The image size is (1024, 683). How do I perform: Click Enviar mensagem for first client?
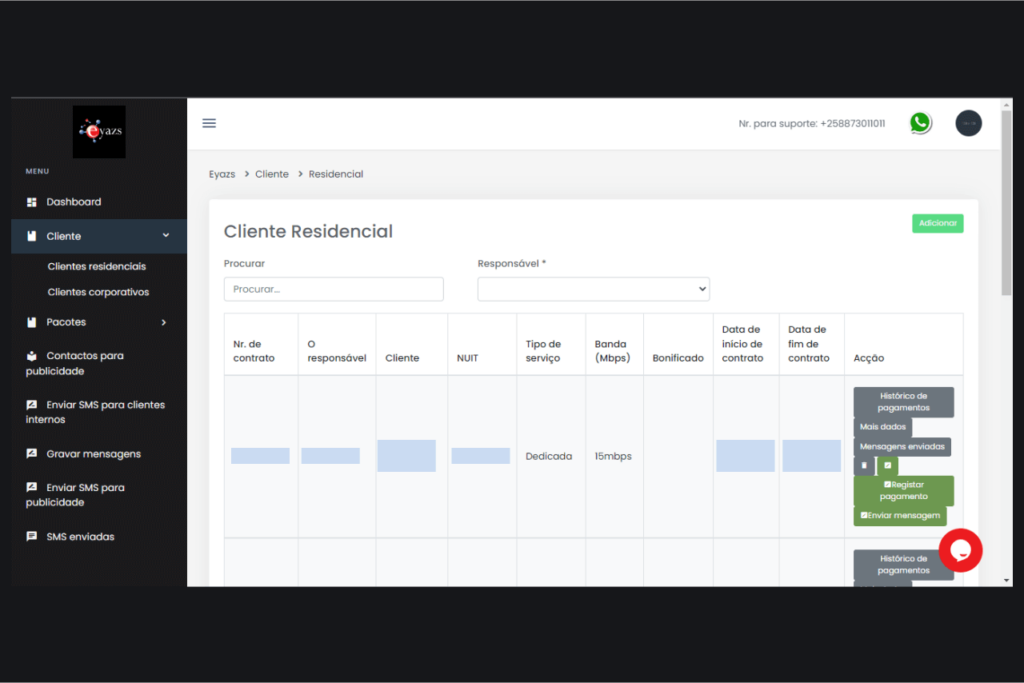pyautogui.click(x=900, y=516)
